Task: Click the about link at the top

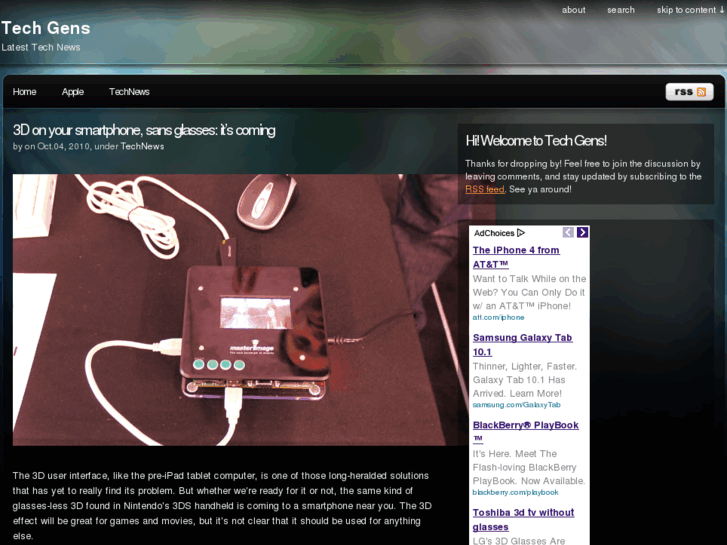Action: coord(574,10)
